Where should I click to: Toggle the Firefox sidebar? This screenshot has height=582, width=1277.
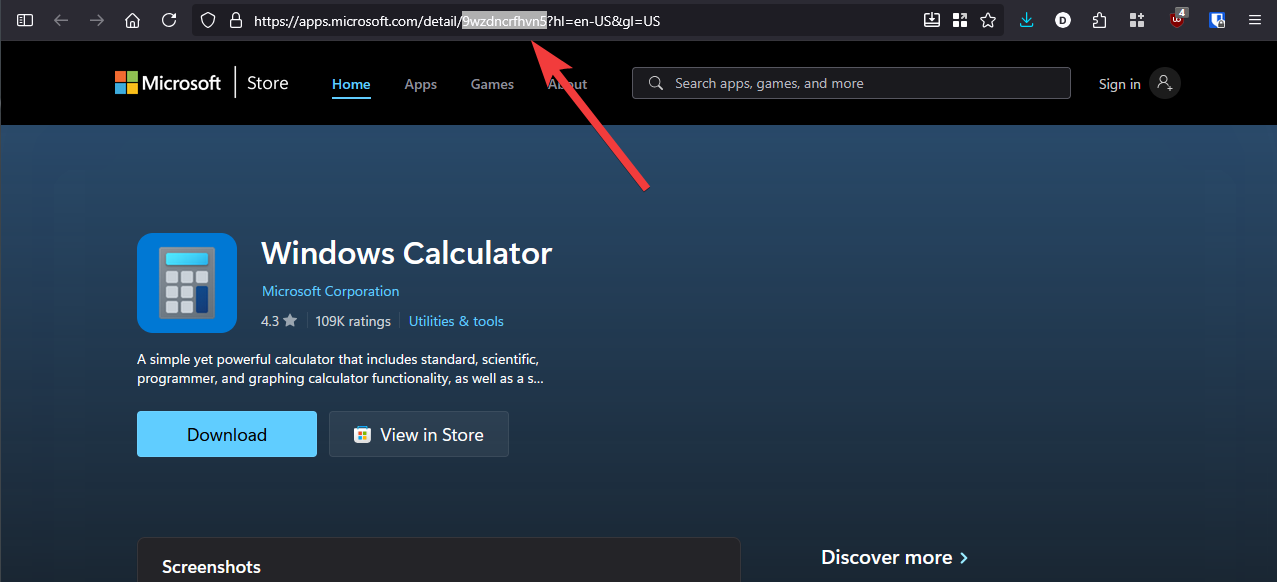25,20
